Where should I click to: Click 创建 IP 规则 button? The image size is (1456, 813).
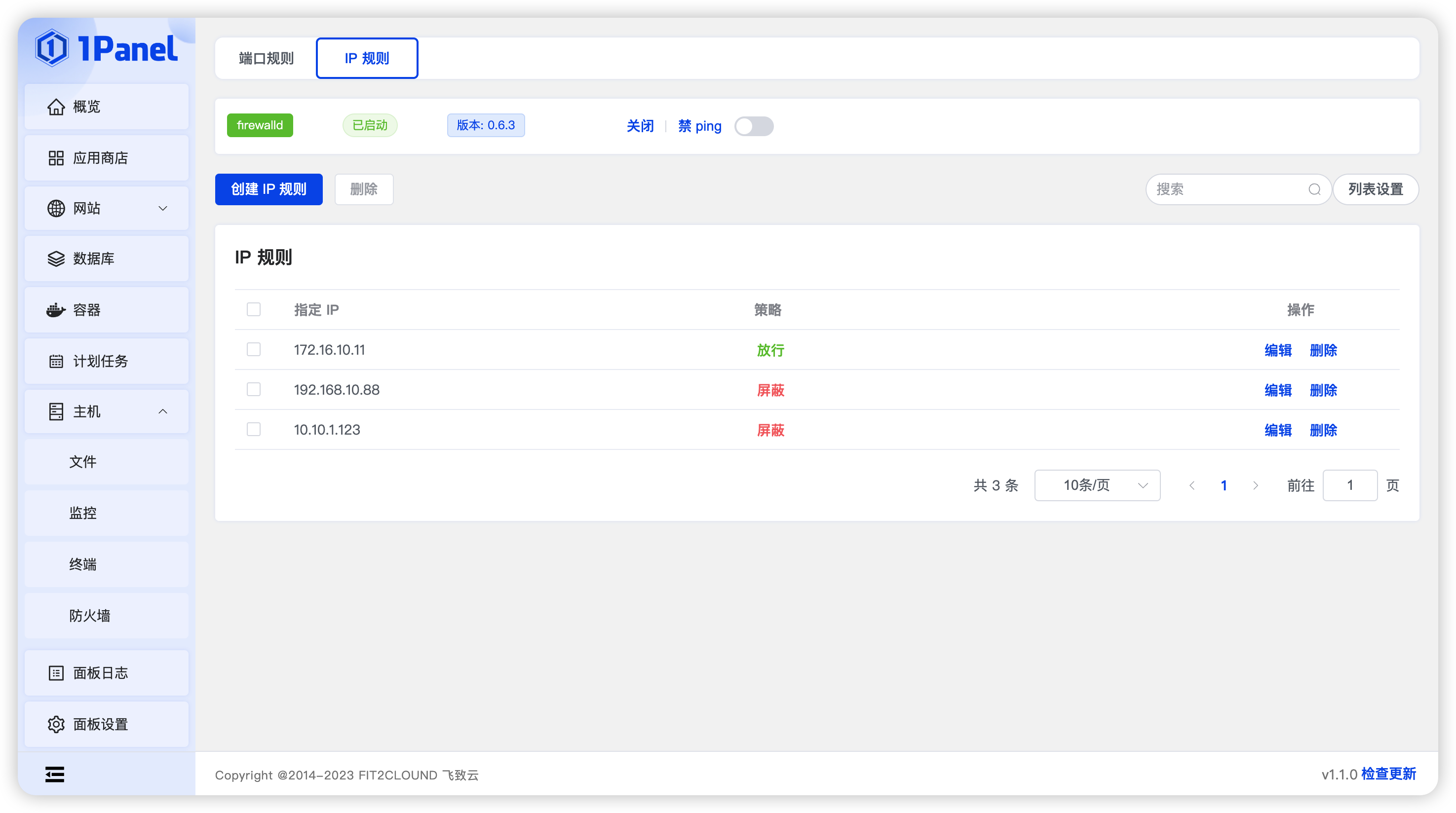268,189
